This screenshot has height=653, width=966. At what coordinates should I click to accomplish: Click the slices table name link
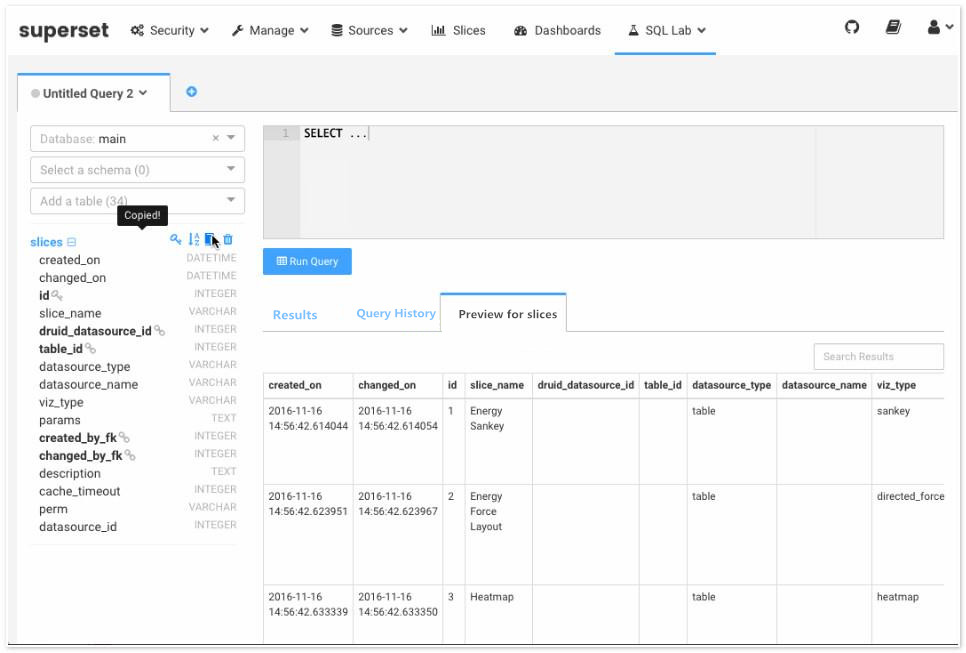pyautogui.click(x=46, y=242)
